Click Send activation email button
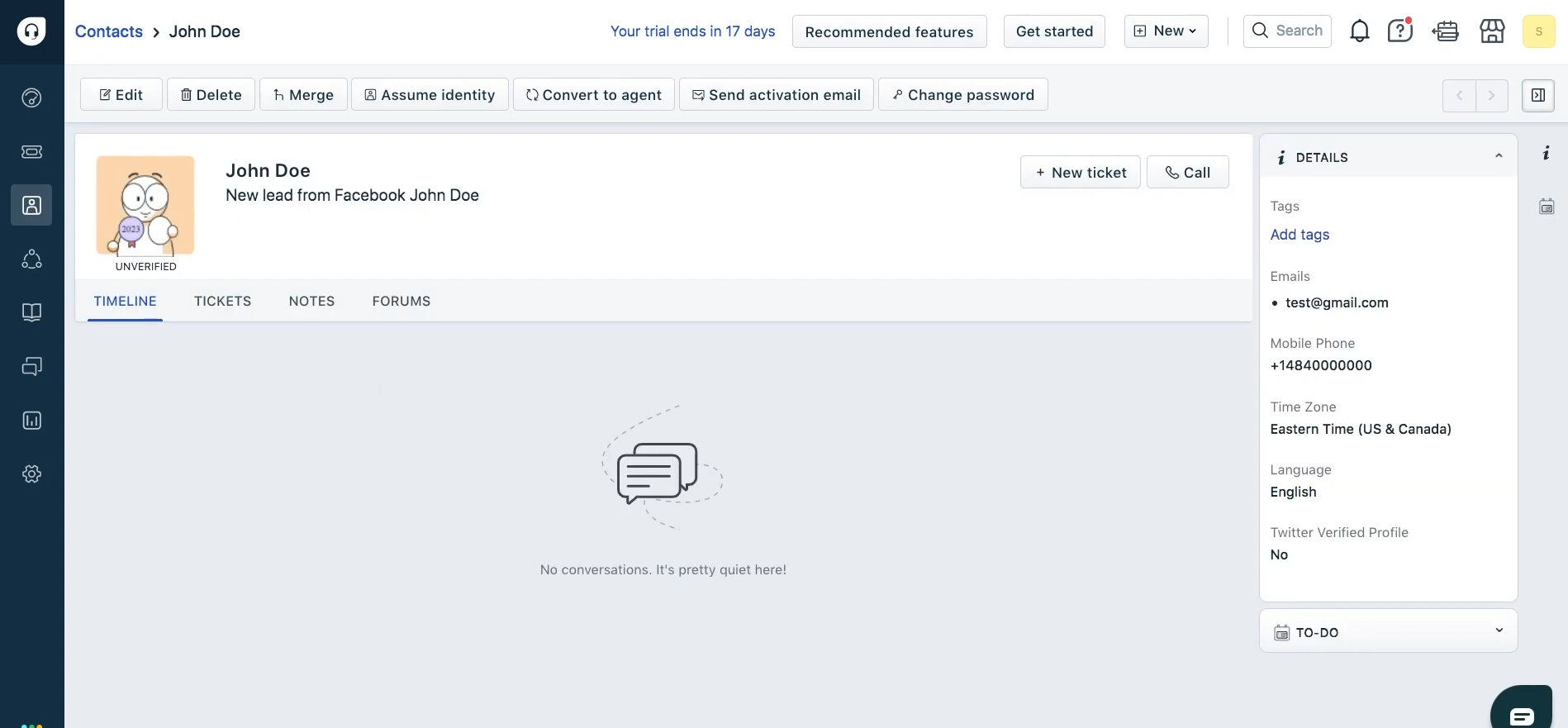Viewport: 1568px width, 728px height. [x=777, y=95]
